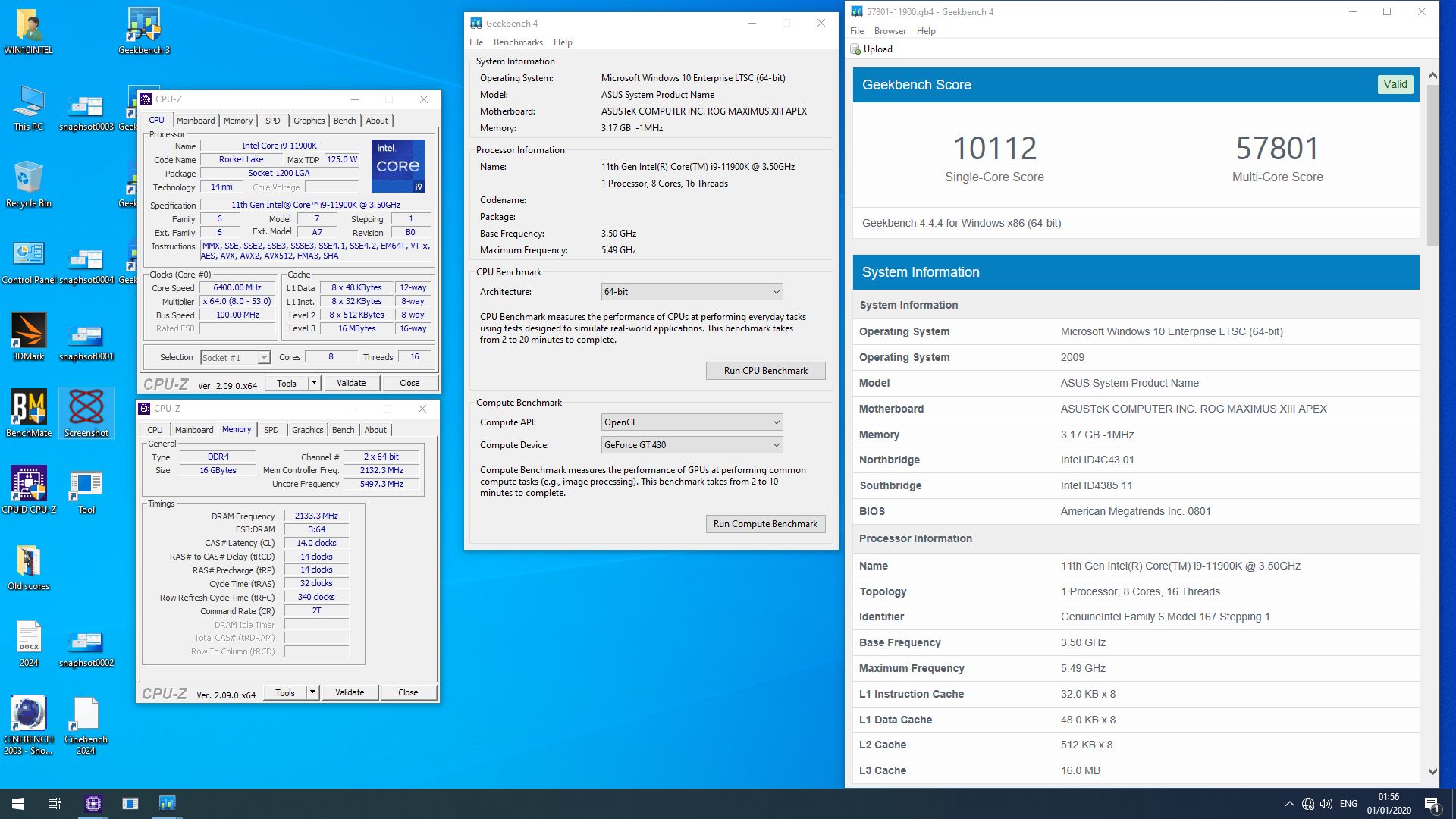
Task: Launch BenchMate desktop shortcut
Action: [29, 415]
